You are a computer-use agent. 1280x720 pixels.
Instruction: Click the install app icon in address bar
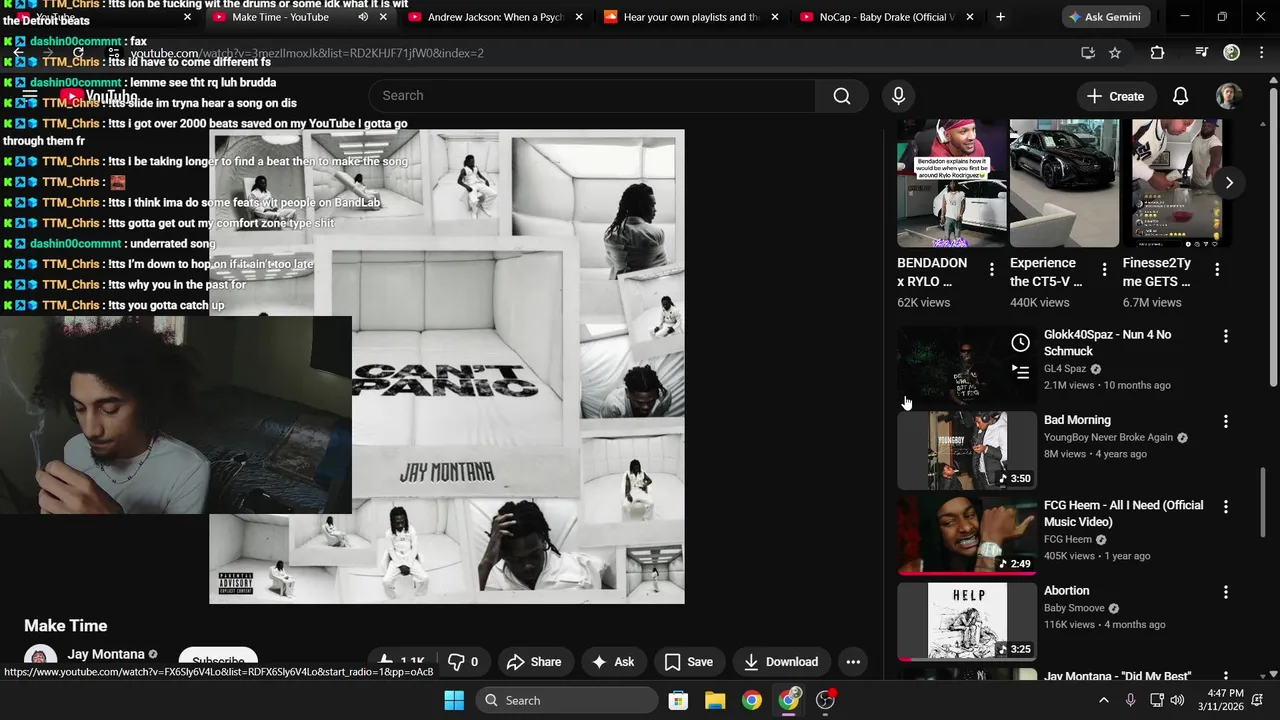pos(1088,53)
